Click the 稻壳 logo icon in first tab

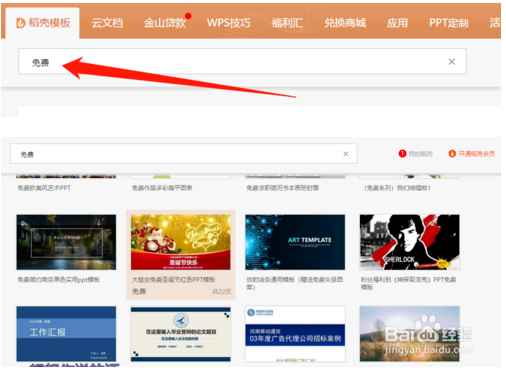21,23
